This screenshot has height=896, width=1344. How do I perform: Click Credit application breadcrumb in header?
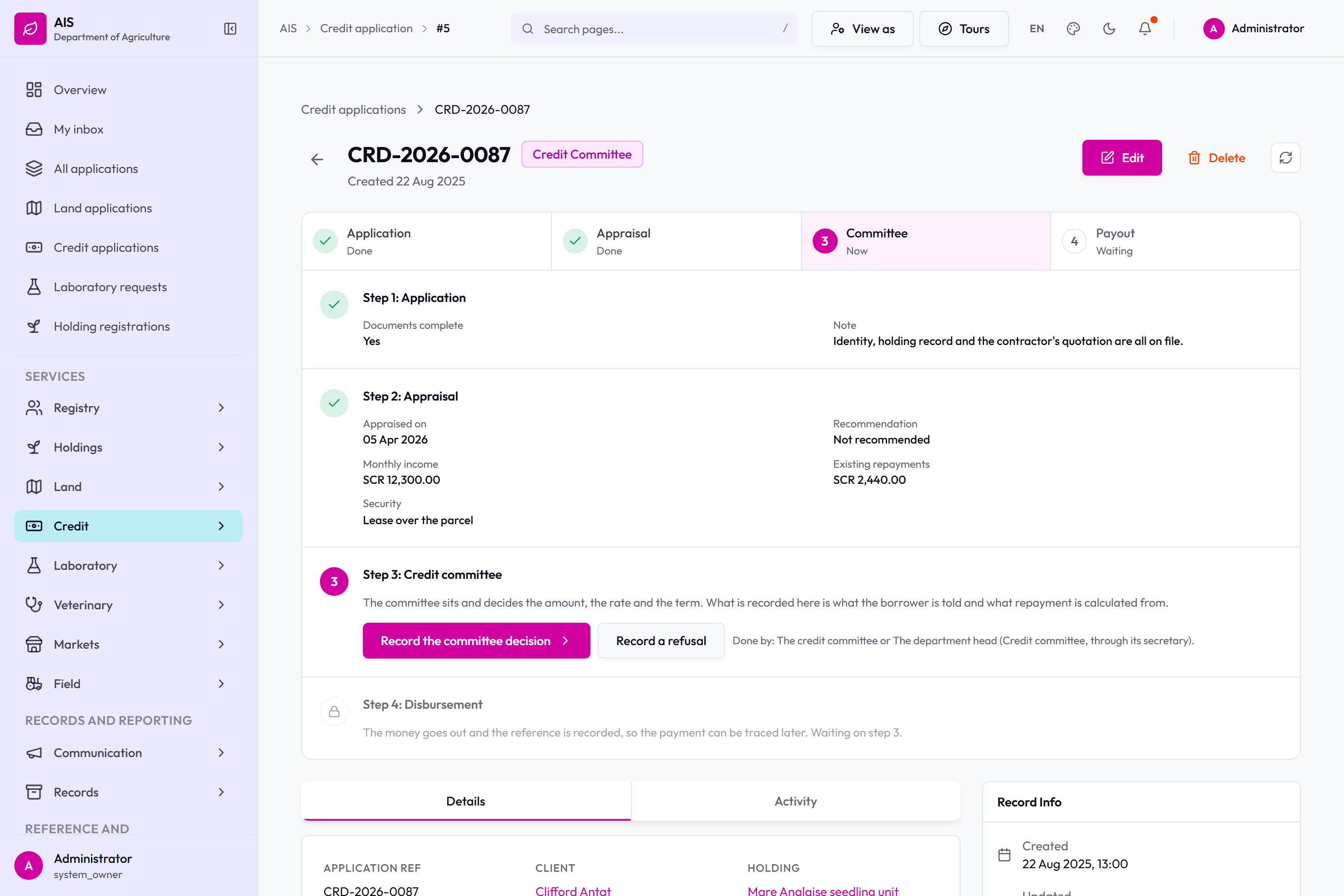(x=366, y=29)
